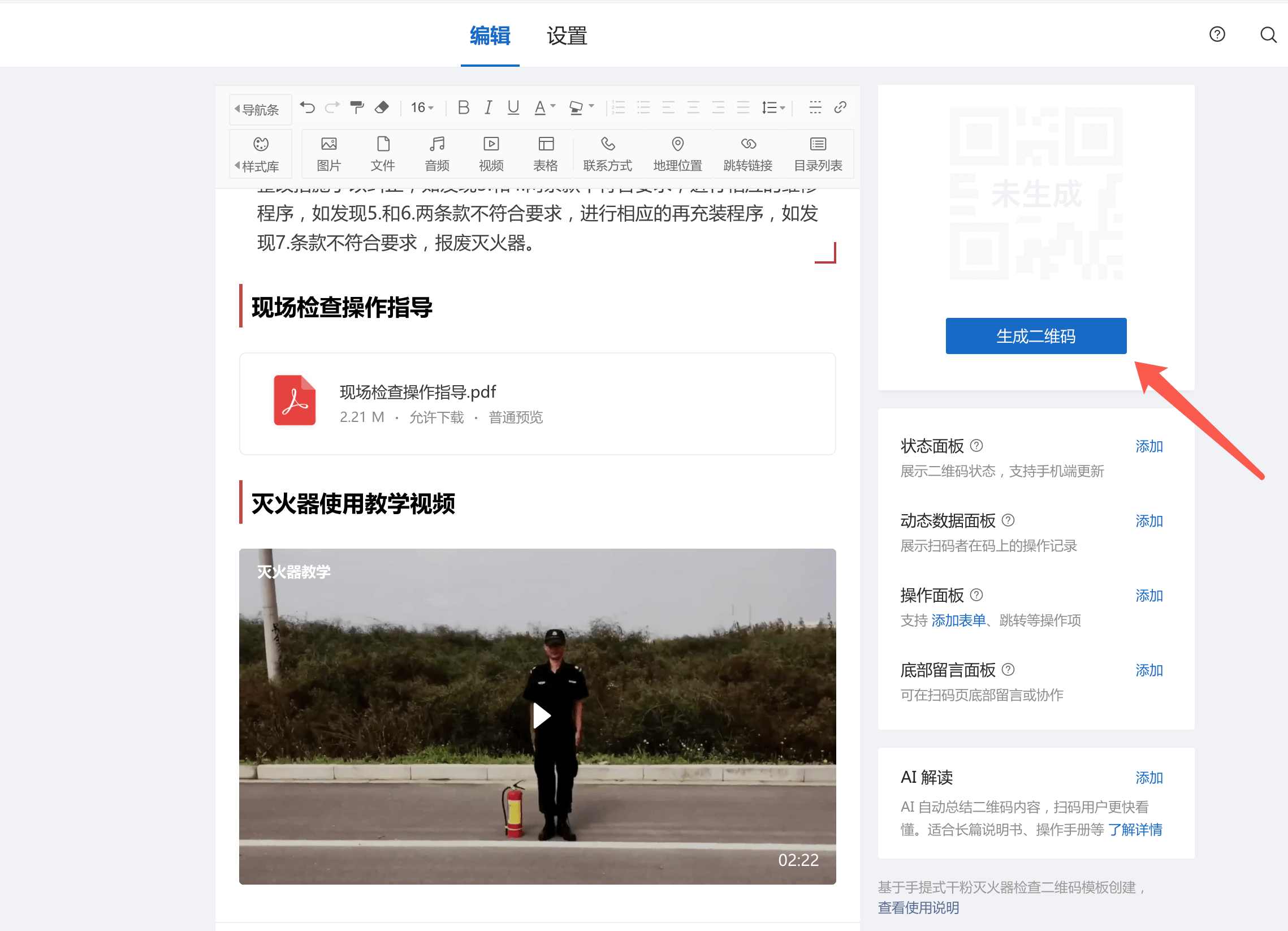
Task: Click the hyperlink chain icon
Action: (840, 107)
